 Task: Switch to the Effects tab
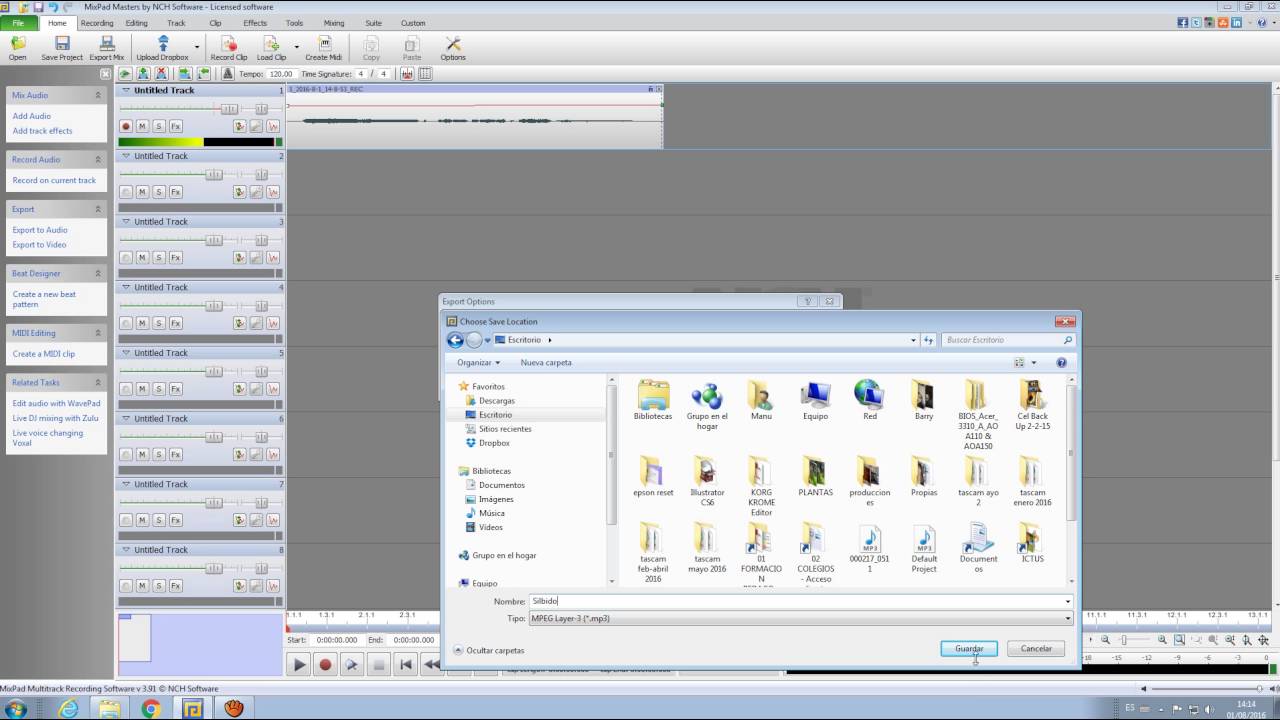pyautogui.click(x=255, y=22)
